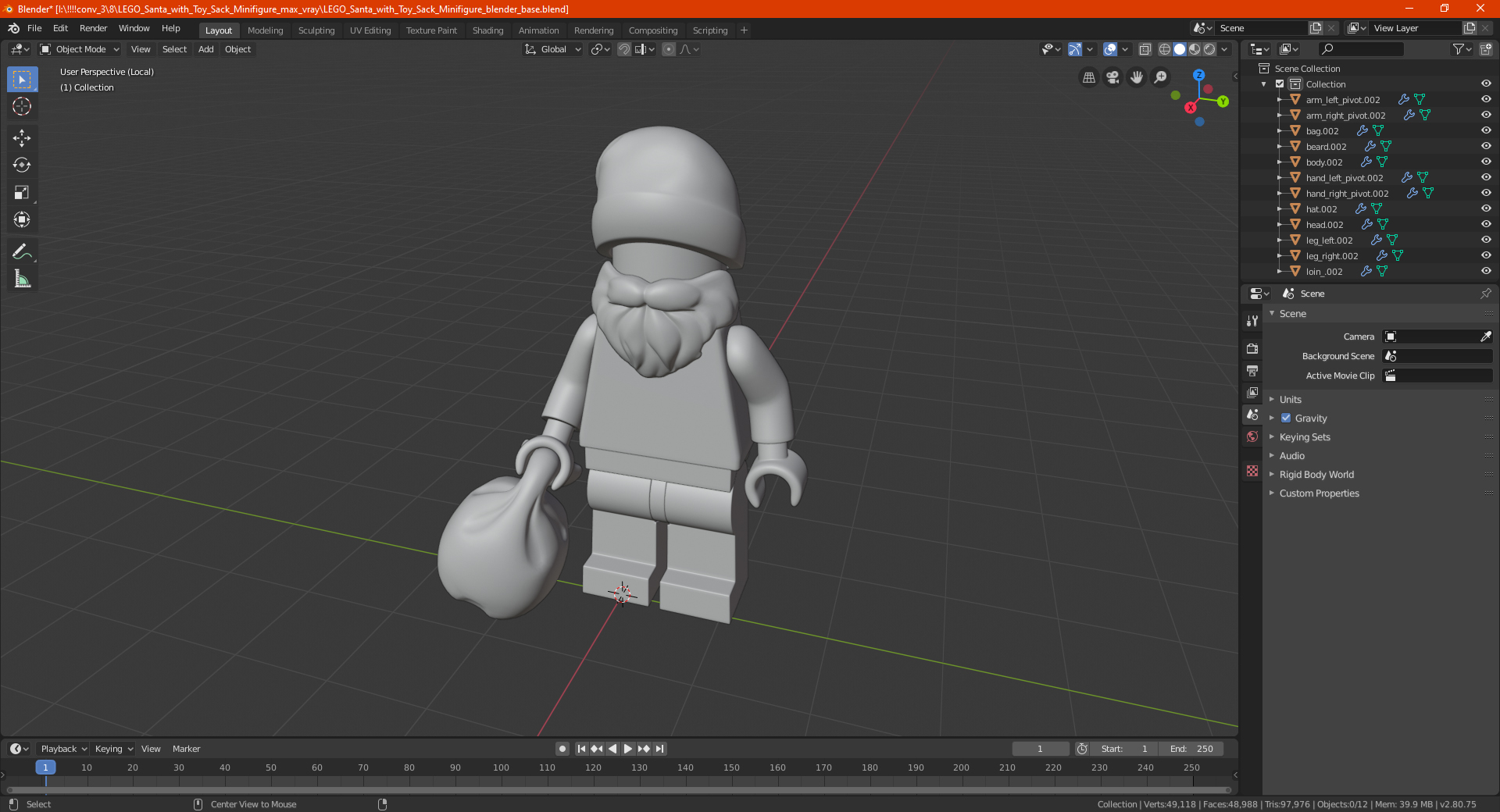Open the viewport Add menu
This screenshot has width=1500, height=812.
(205, 49)
